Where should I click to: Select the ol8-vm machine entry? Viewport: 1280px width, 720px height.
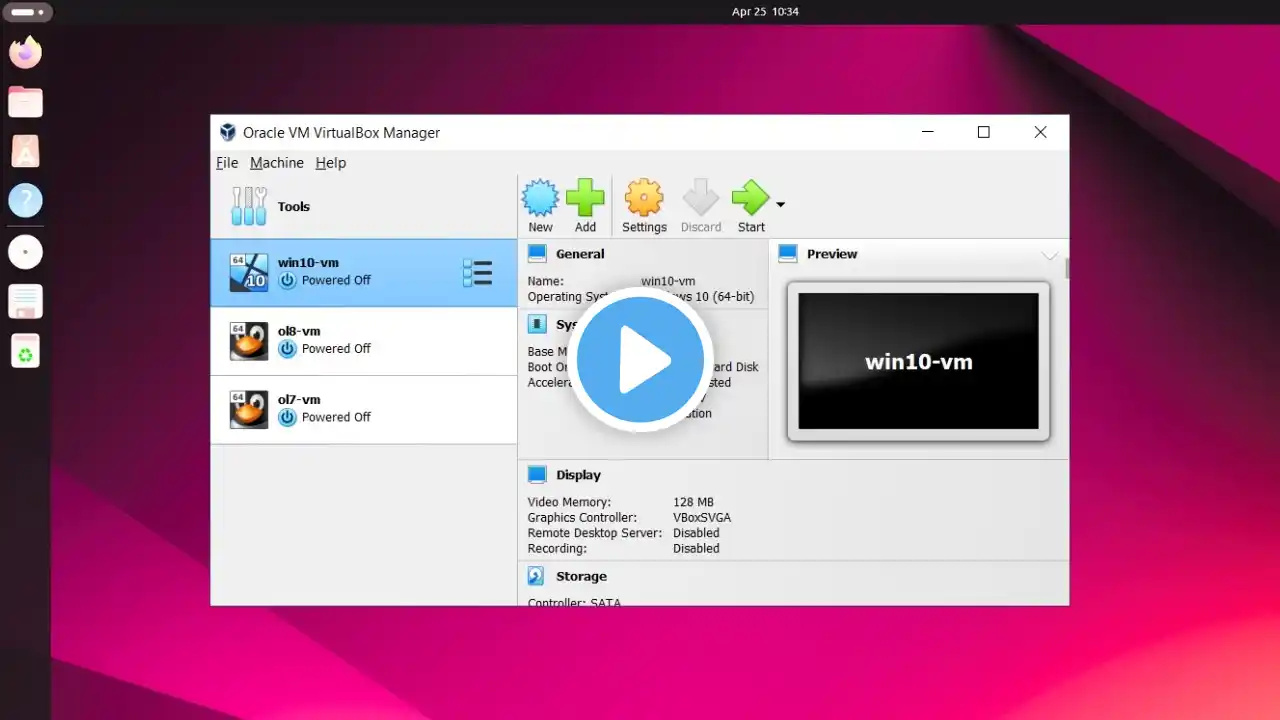364,341
